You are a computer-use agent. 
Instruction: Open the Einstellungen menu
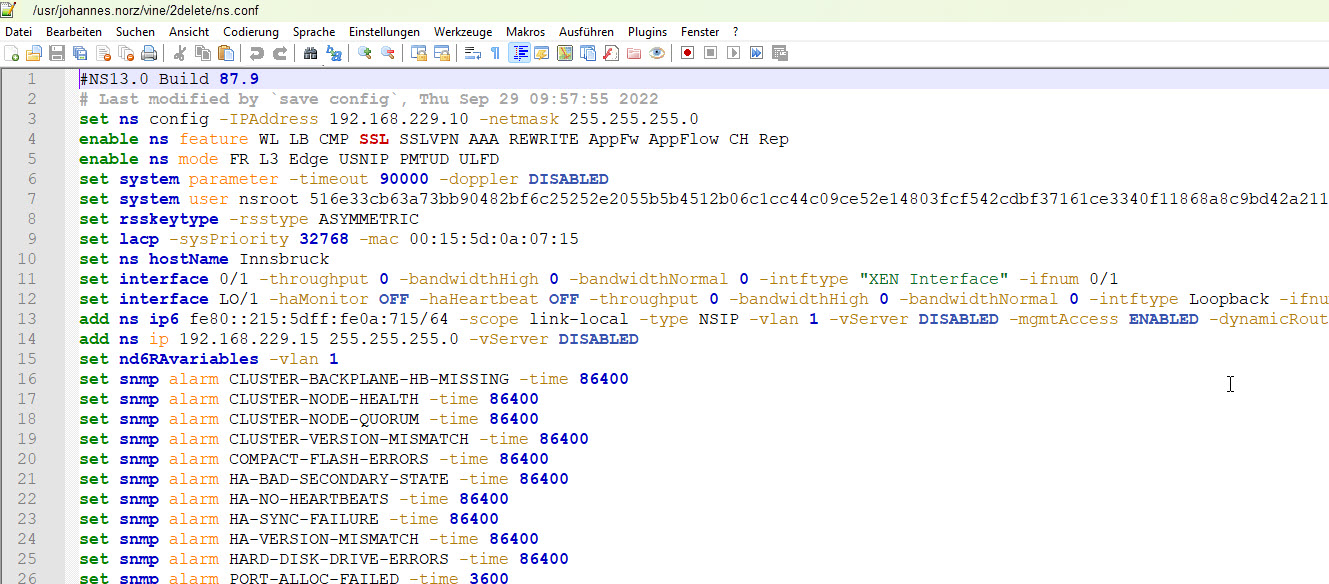(384, 32)
